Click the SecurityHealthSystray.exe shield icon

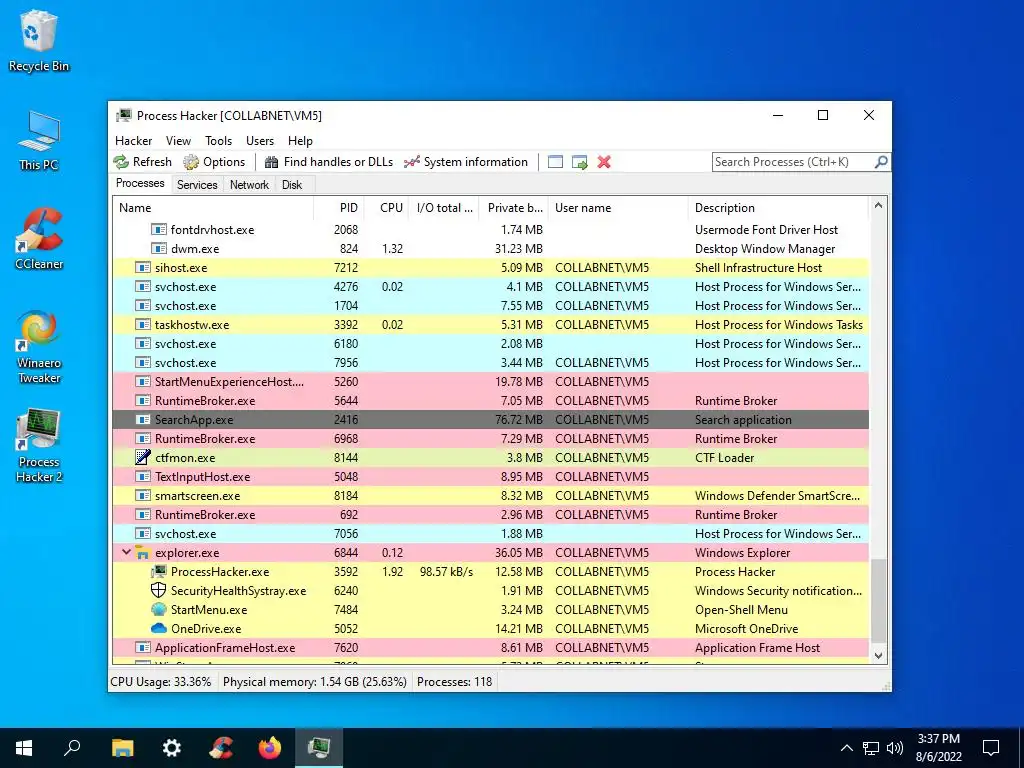tap(159, 590)
